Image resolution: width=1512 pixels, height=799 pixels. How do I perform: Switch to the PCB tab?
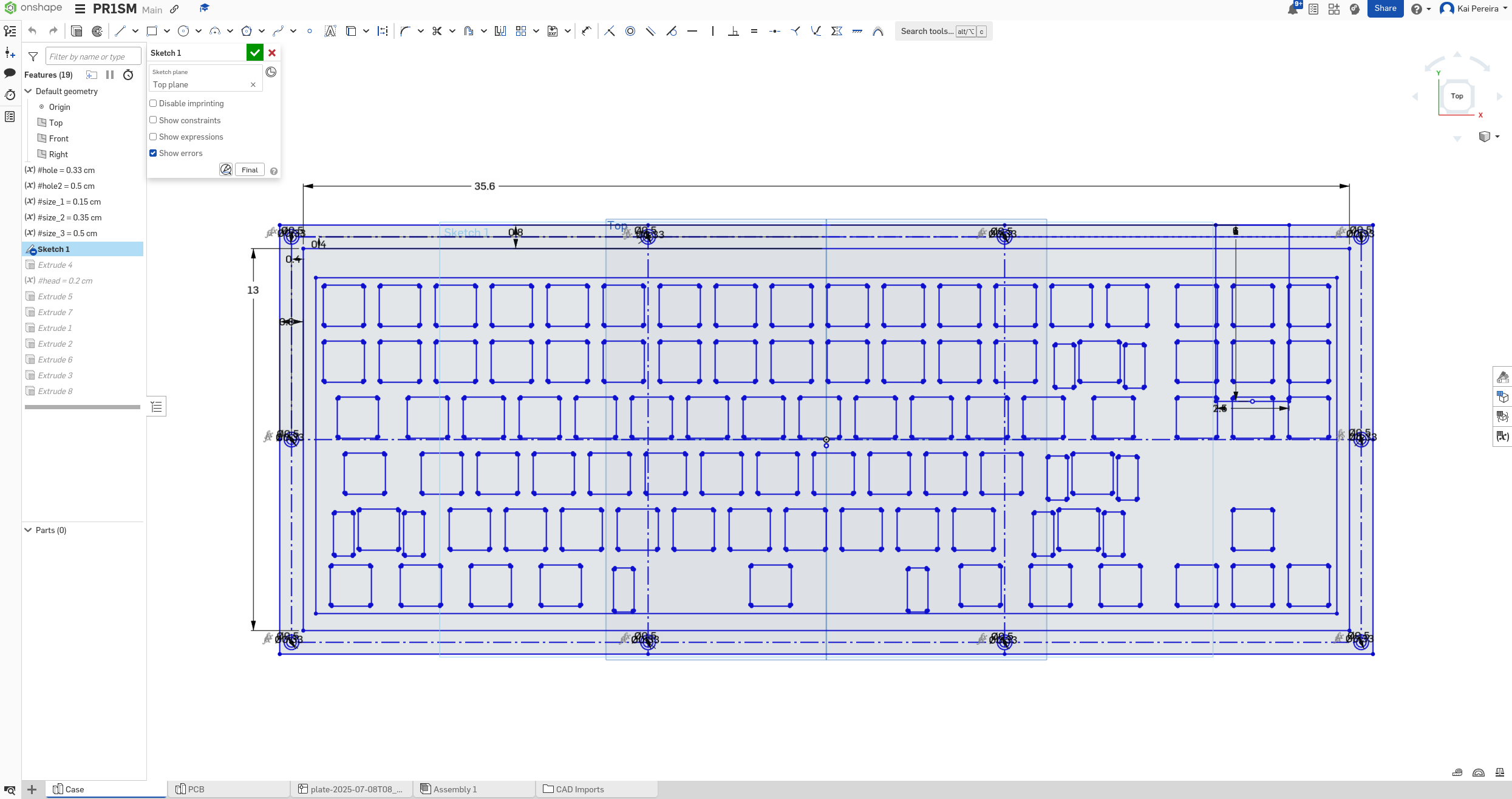pos(196,789)
